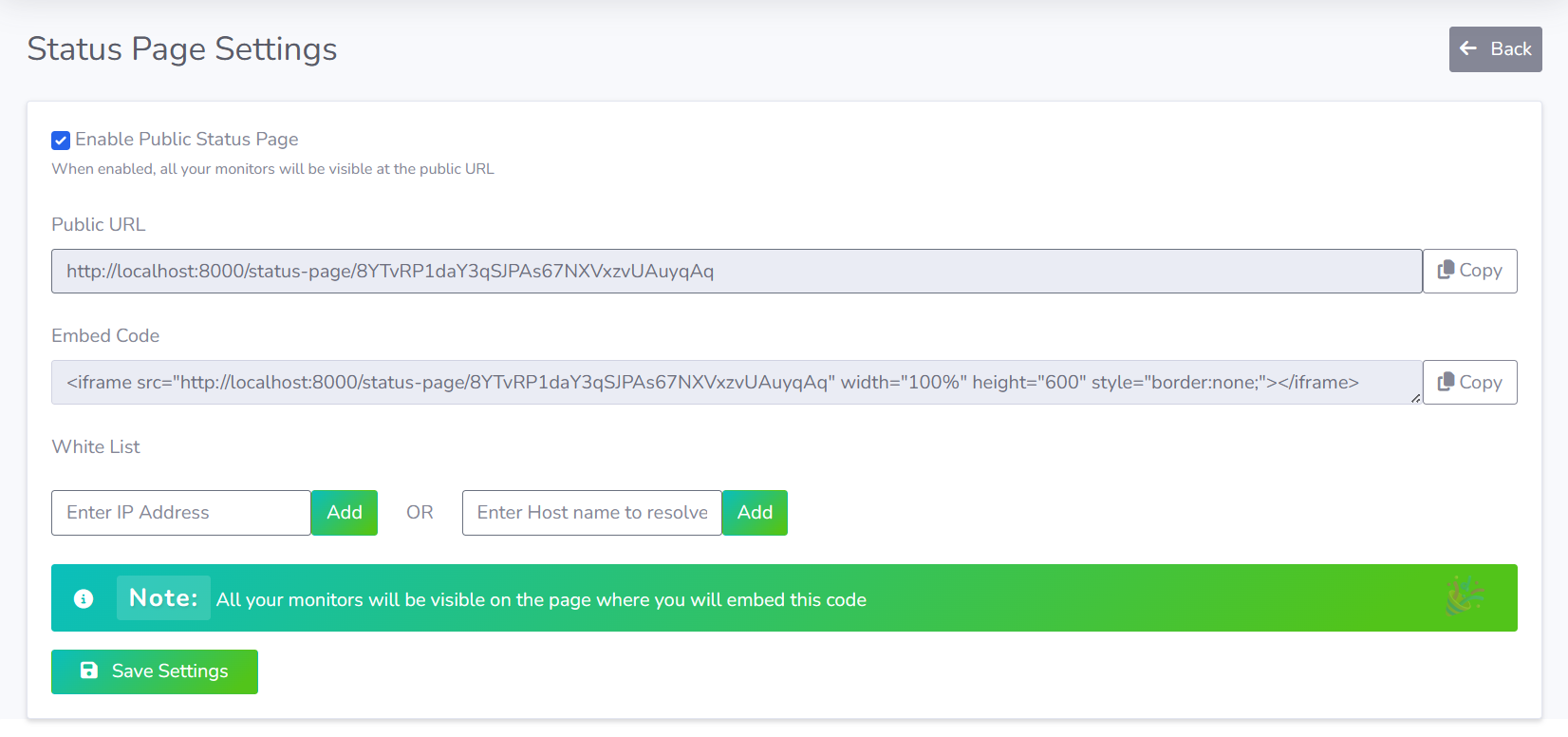Click the info circle icon in the note banner
1568x737 pixels.
(x=84, y=598)
